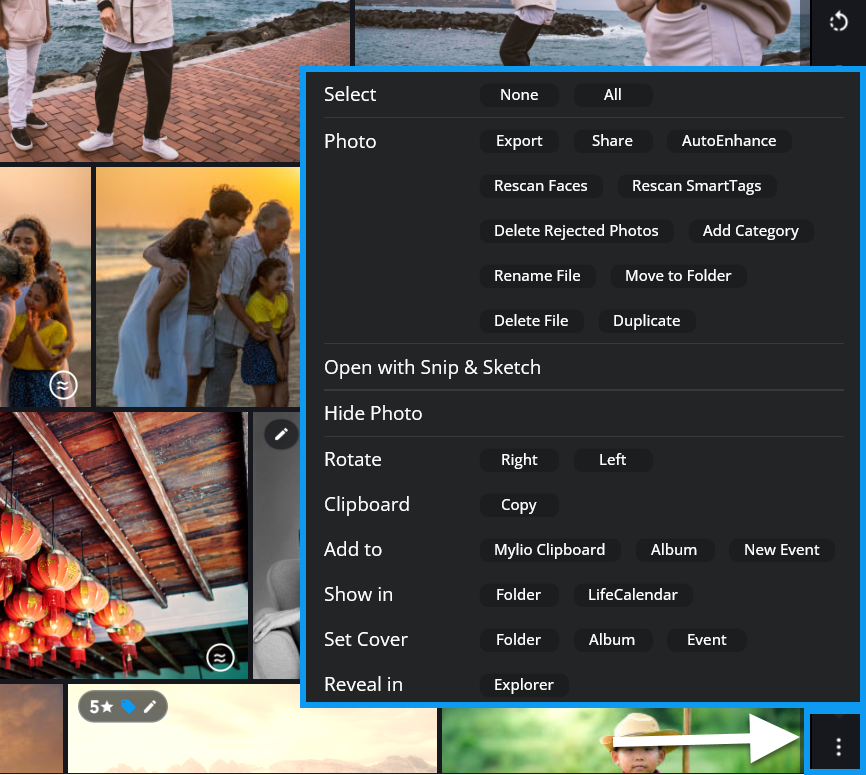Add to Mylio Clipboard

550,550
